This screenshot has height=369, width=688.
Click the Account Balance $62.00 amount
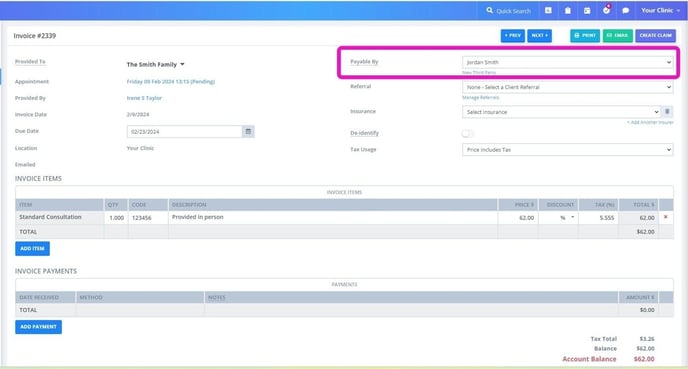click(644, 359)
